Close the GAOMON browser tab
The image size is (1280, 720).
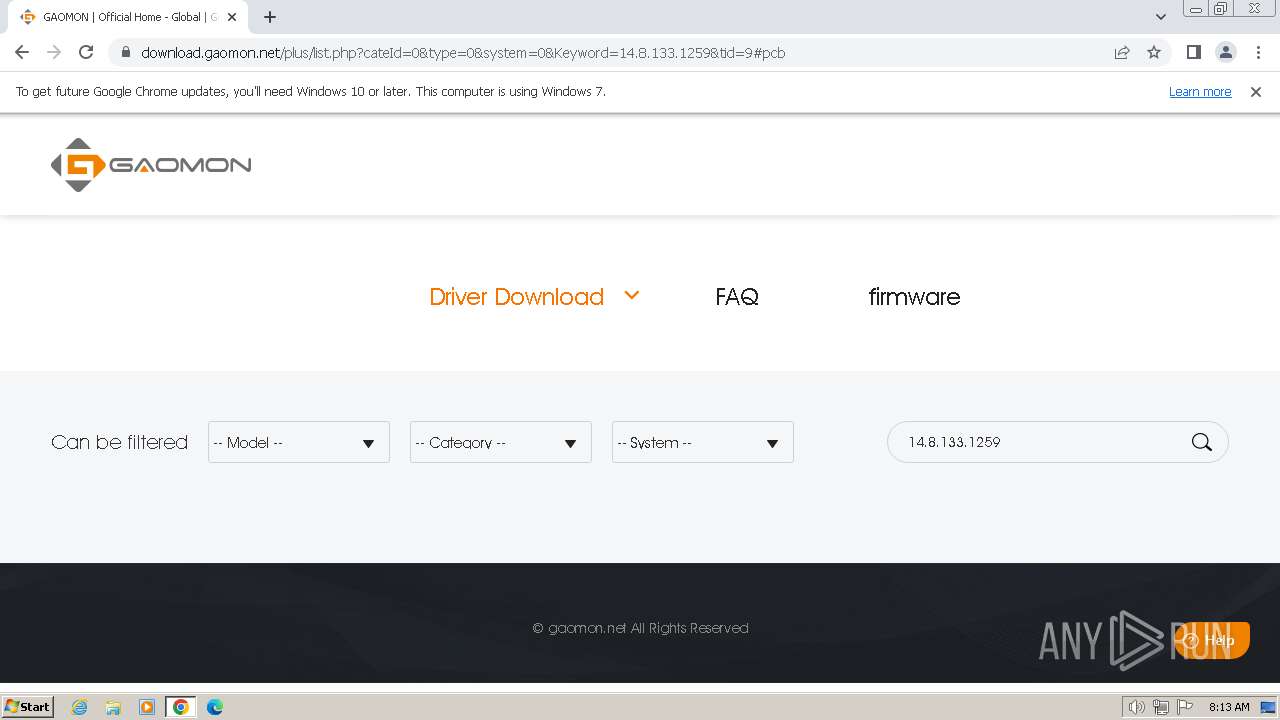[232, 17]
